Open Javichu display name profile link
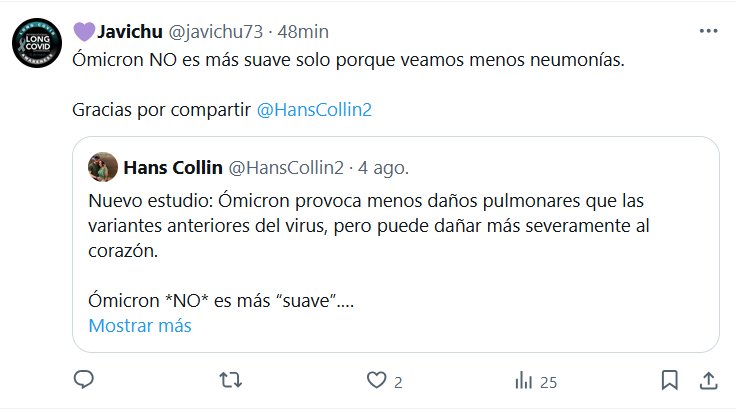 point(132,32)
